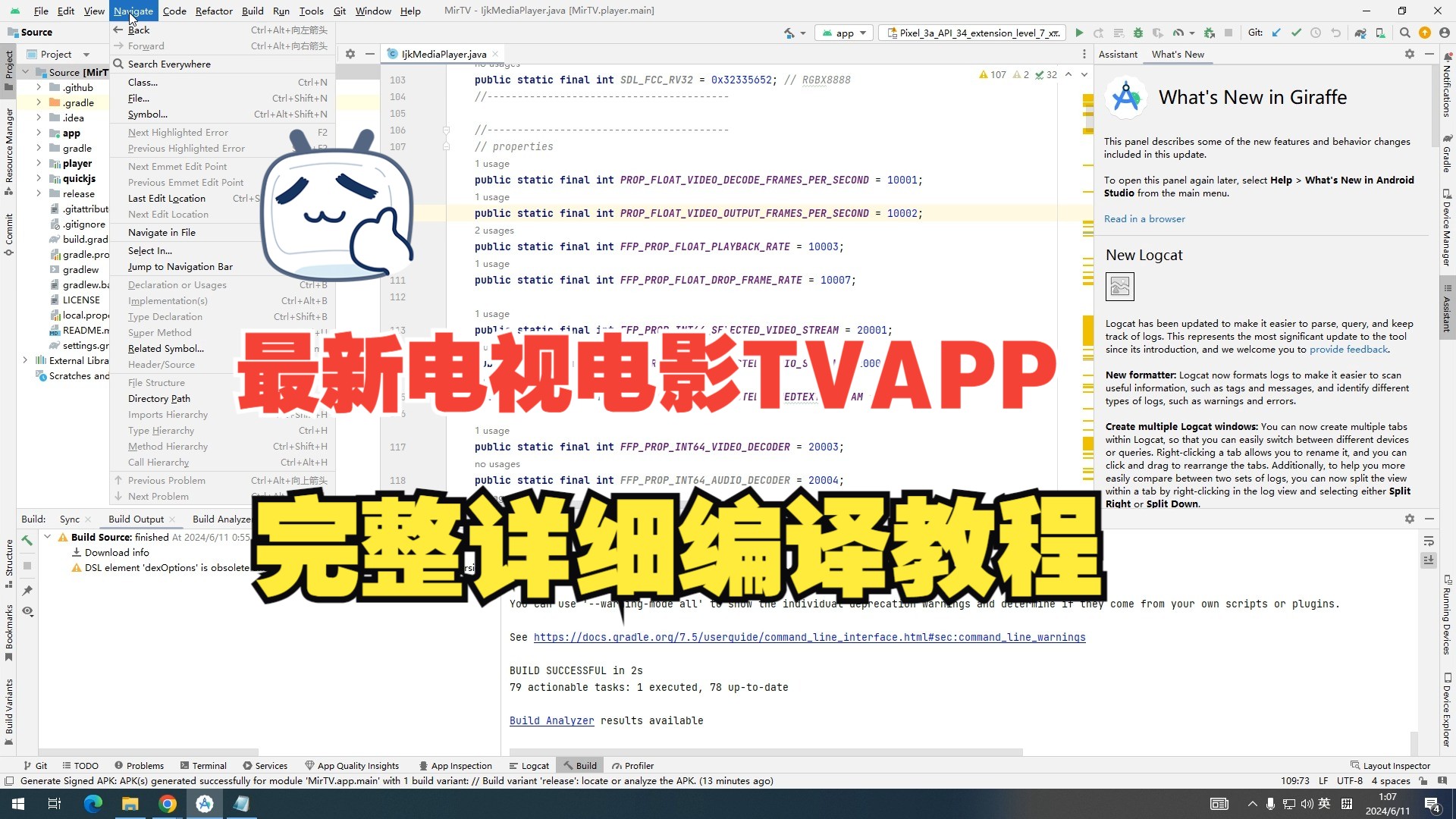Toggle the What's New panel visibility
Image resolution: width=1456 pixels, height=819 pixels.
click(1429, 54)
